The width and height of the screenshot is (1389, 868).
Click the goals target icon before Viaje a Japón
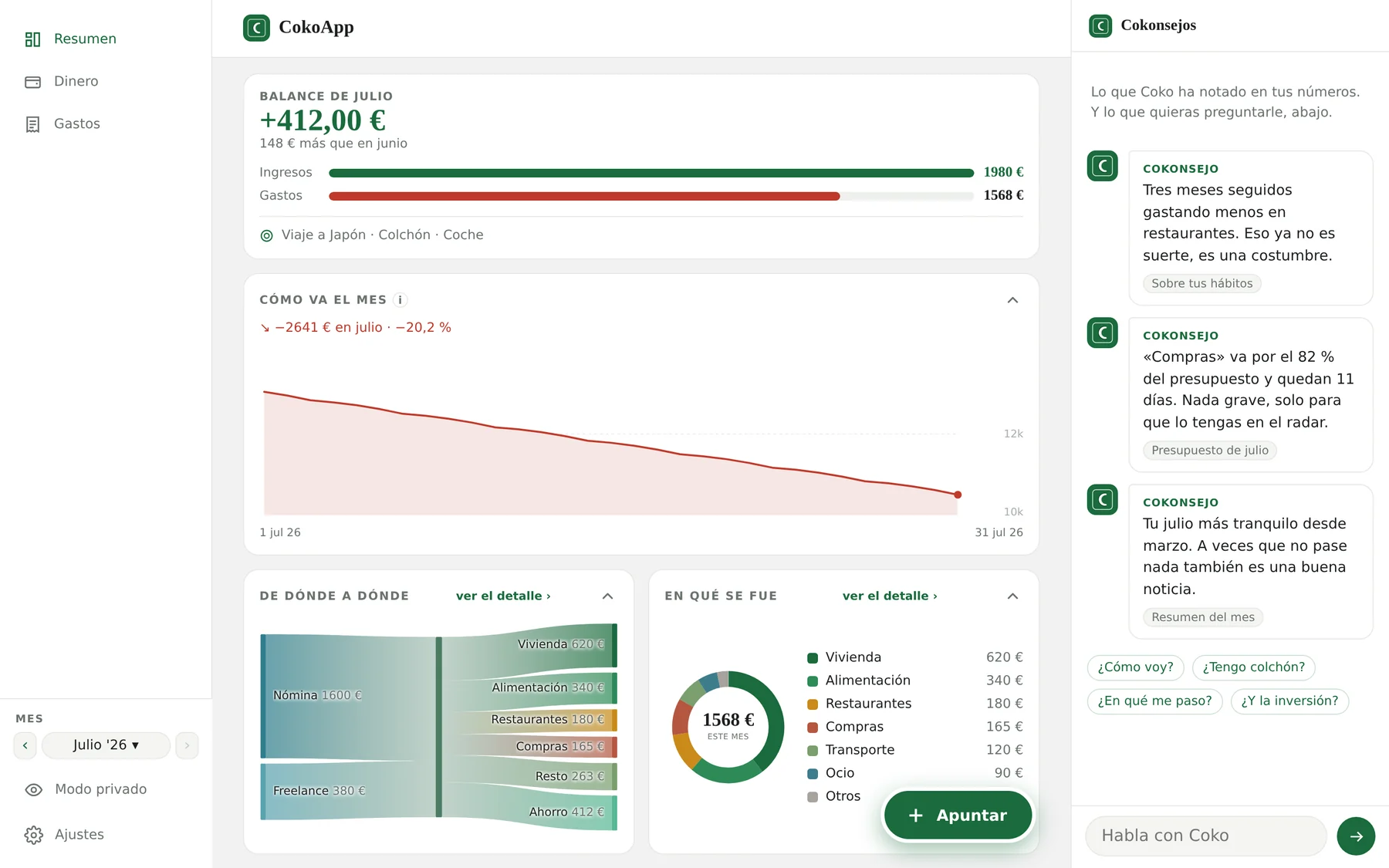click(x=267, y=235)
